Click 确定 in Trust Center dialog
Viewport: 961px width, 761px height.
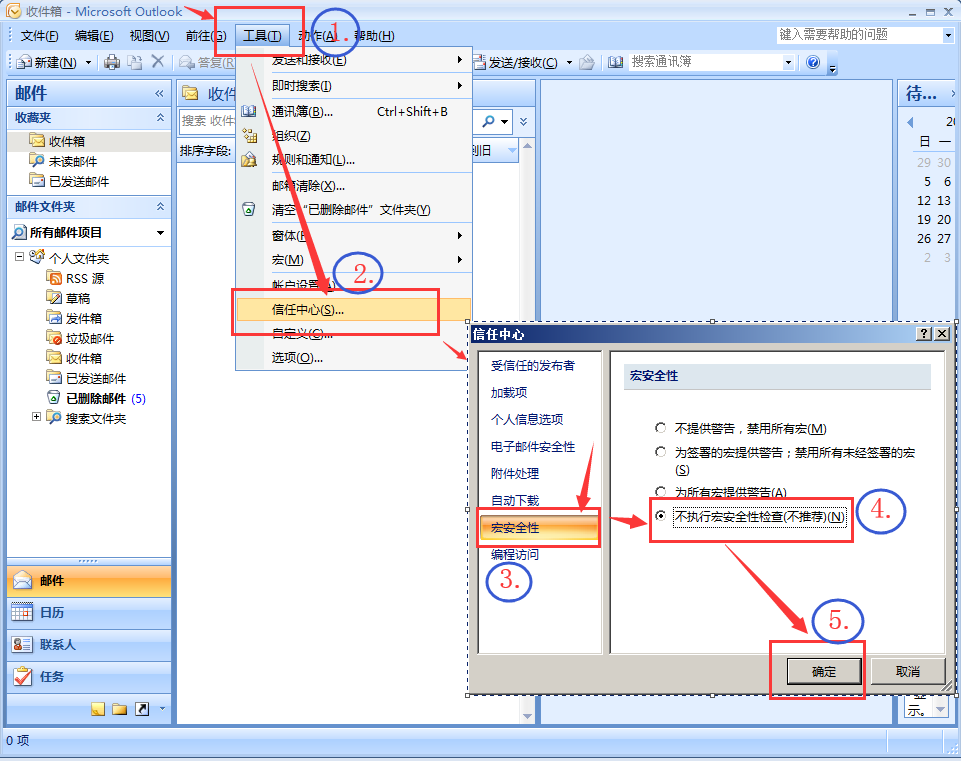(824, 672)
